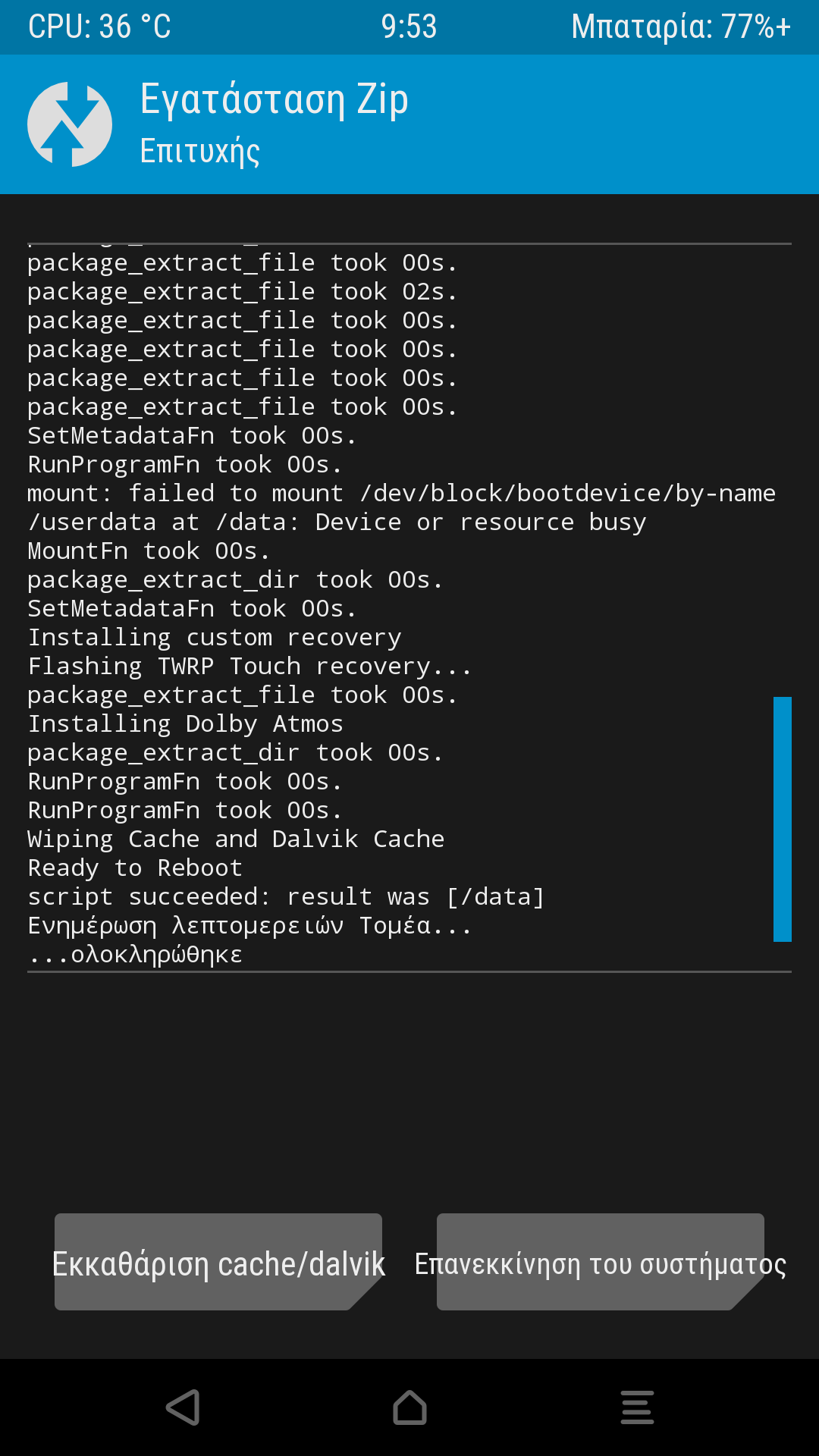Select the 'Installing custom recovery' log line
The image size is (819, 1456).
[x=215, y=638]
